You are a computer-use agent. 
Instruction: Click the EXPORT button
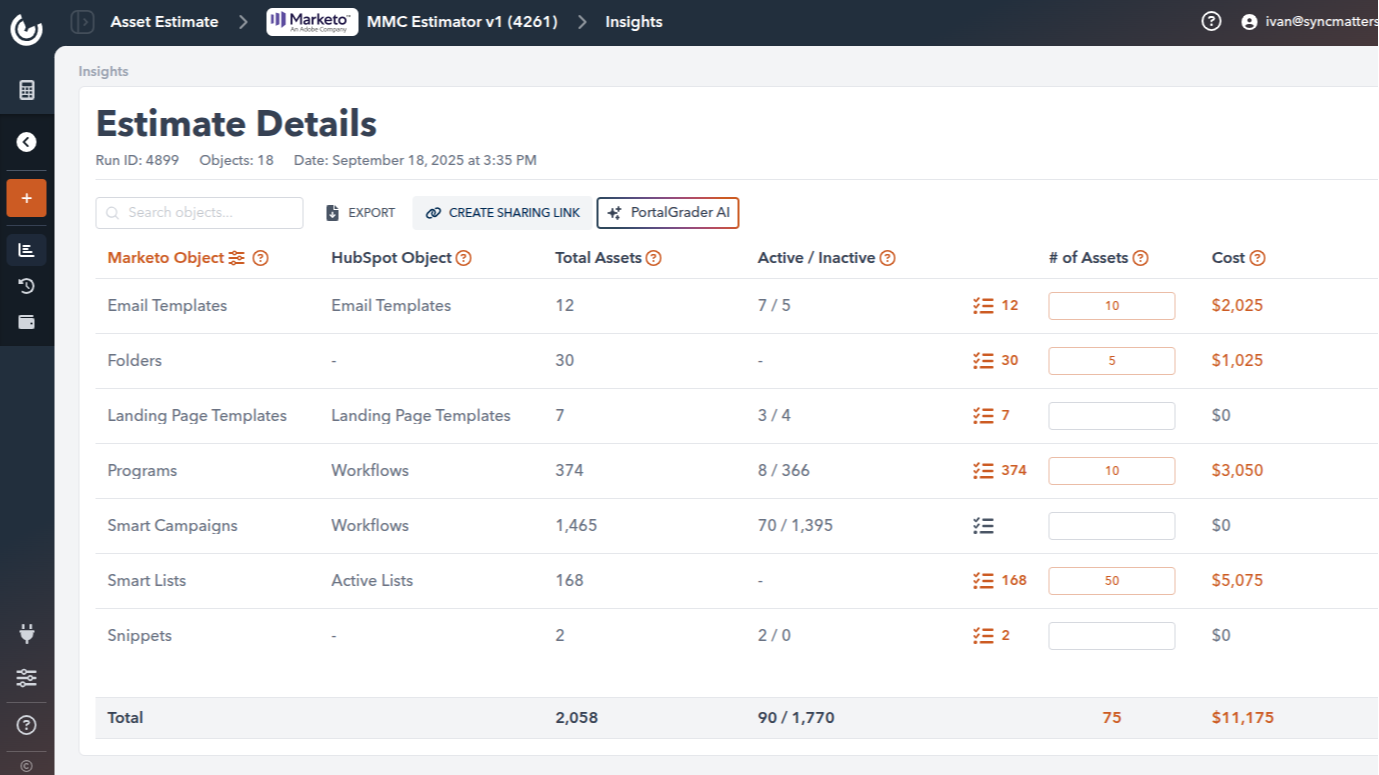[360, 212]
